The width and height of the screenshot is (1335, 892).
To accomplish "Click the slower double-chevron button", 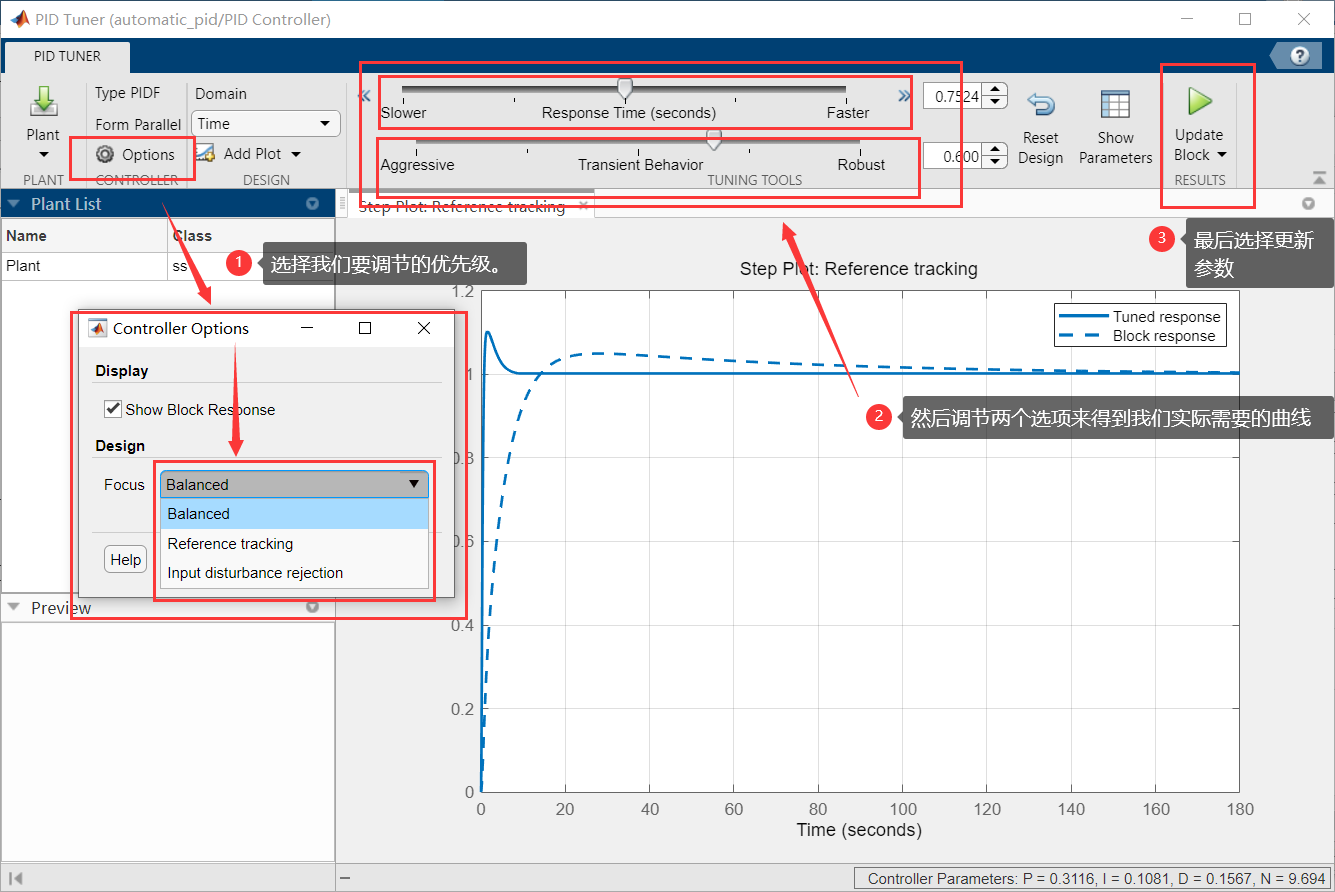I will point(364,96).
